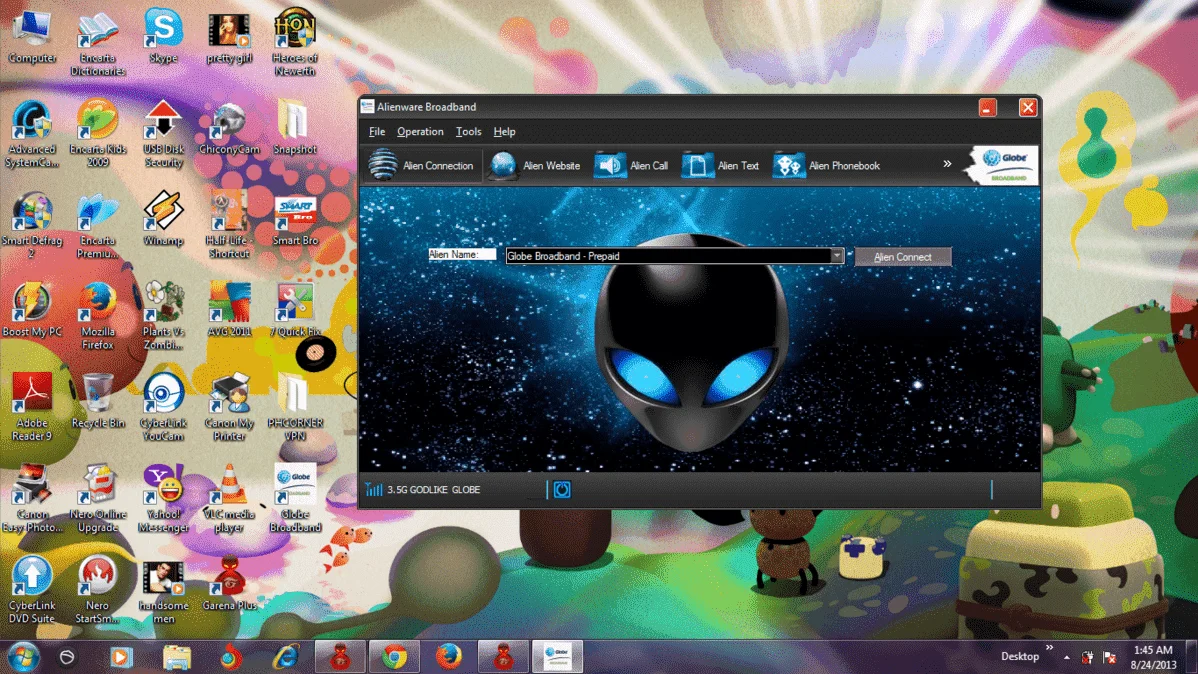The width and height of the screenshot is (1198, 674).
Task: Launch USB Disk Security
Action: [164, 134]
